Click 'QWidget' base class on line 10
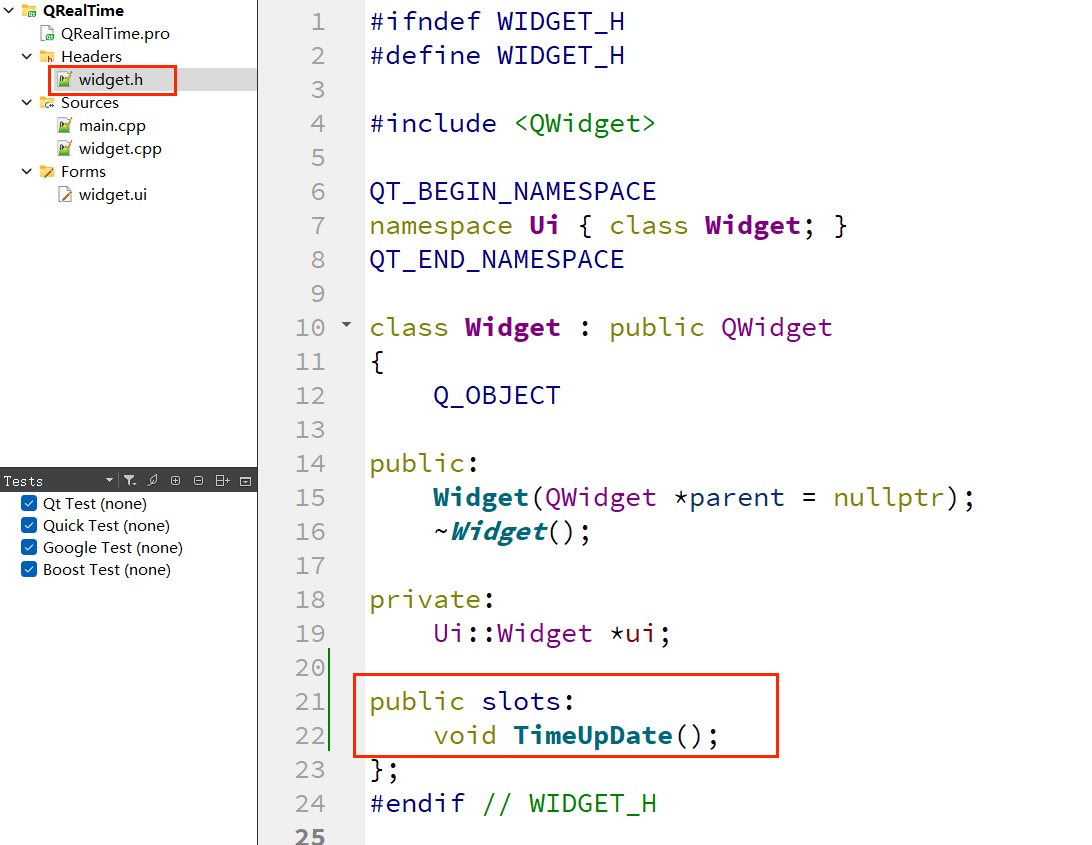1092x845 pixels. [777, 328]
